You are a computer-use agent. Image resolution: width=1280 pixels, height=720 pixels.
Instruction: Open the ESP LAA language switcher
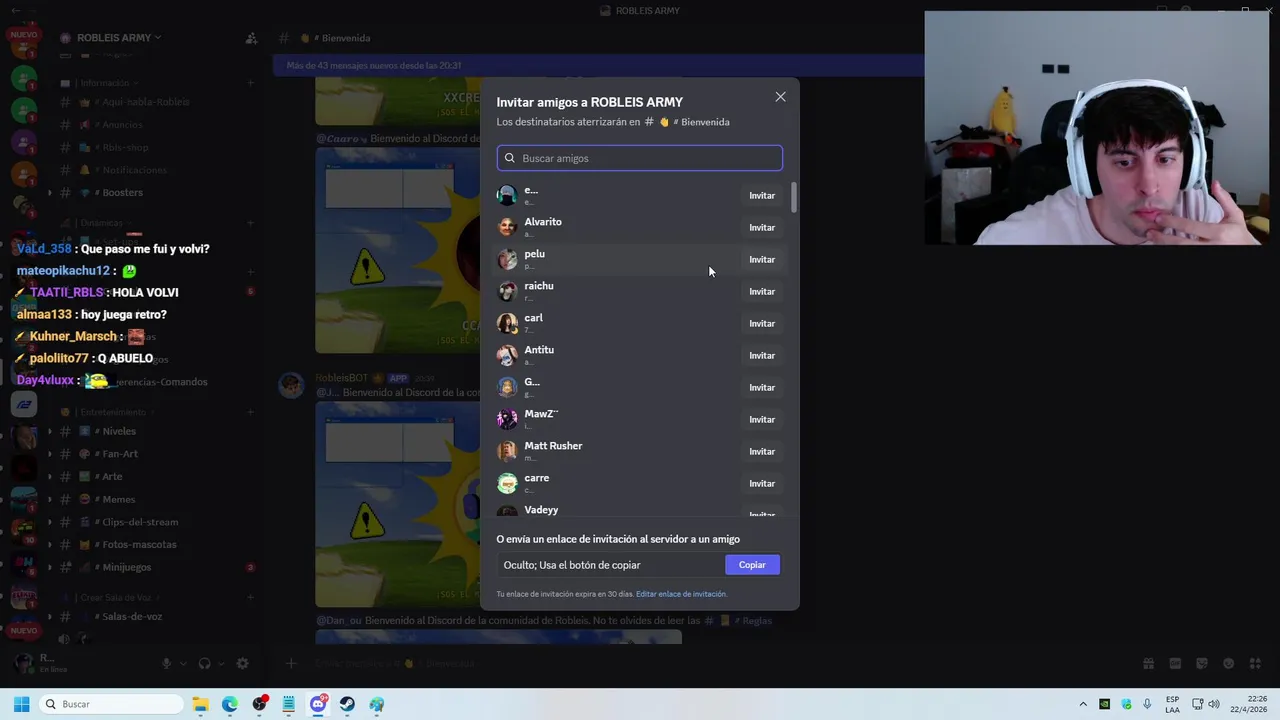[1172, 704]
